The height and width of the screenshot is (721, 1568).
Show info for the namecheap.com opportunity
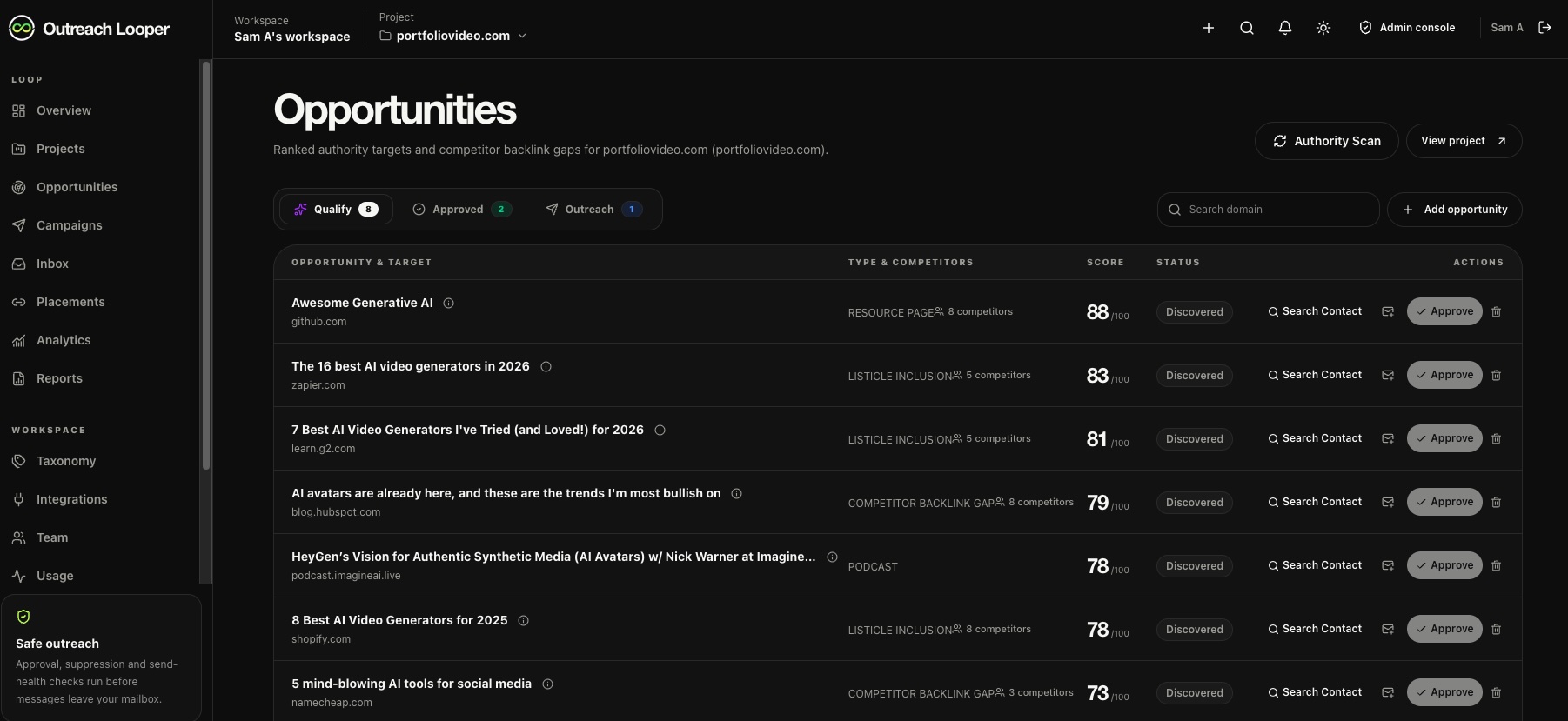(548, 684)
